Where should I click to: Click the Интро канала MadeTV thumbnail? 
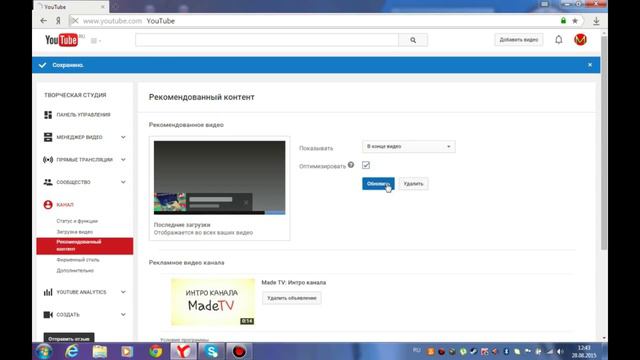[213, 302]
